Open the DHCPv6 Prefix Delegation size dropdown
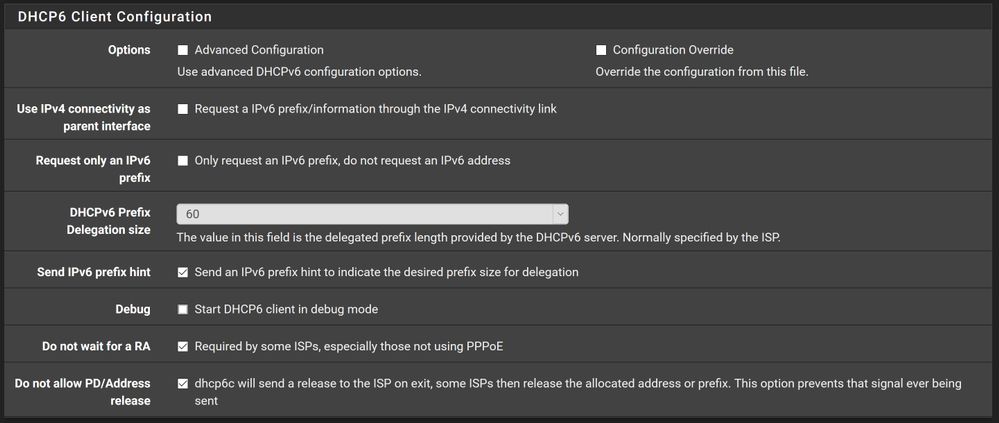This screenshot has width=999, height=423. [x=372, y=214]
